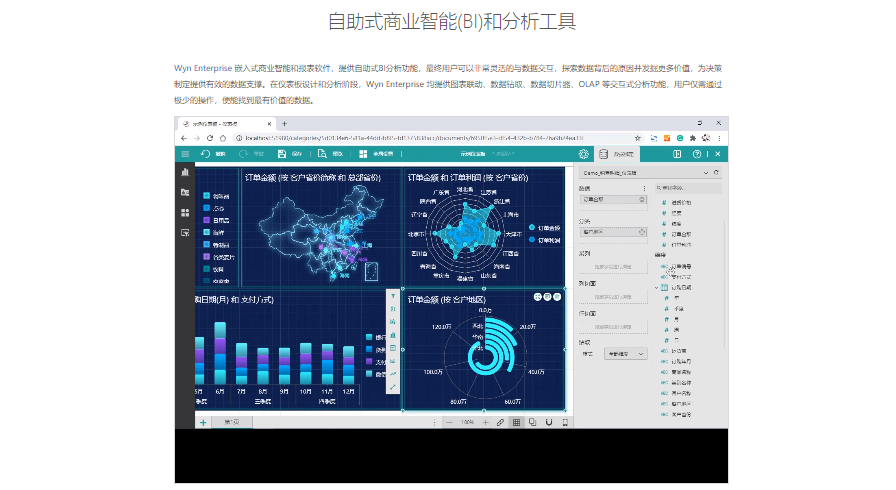Open the Wyn Enterprise link in the paragraph
Screen dimensions: 896x490
pyautogui.click(x=203, y=68)
